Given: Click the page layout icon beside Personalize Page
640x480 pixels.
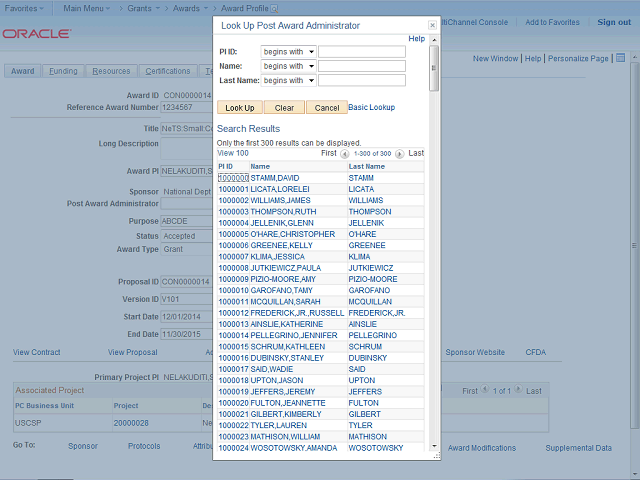Looking at the screenshot, I should click(620, 58).
